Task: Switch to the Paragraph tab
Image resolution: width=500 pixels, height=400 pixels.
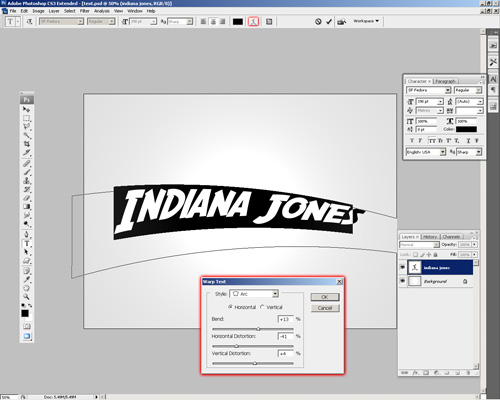Action: point(445,81)
